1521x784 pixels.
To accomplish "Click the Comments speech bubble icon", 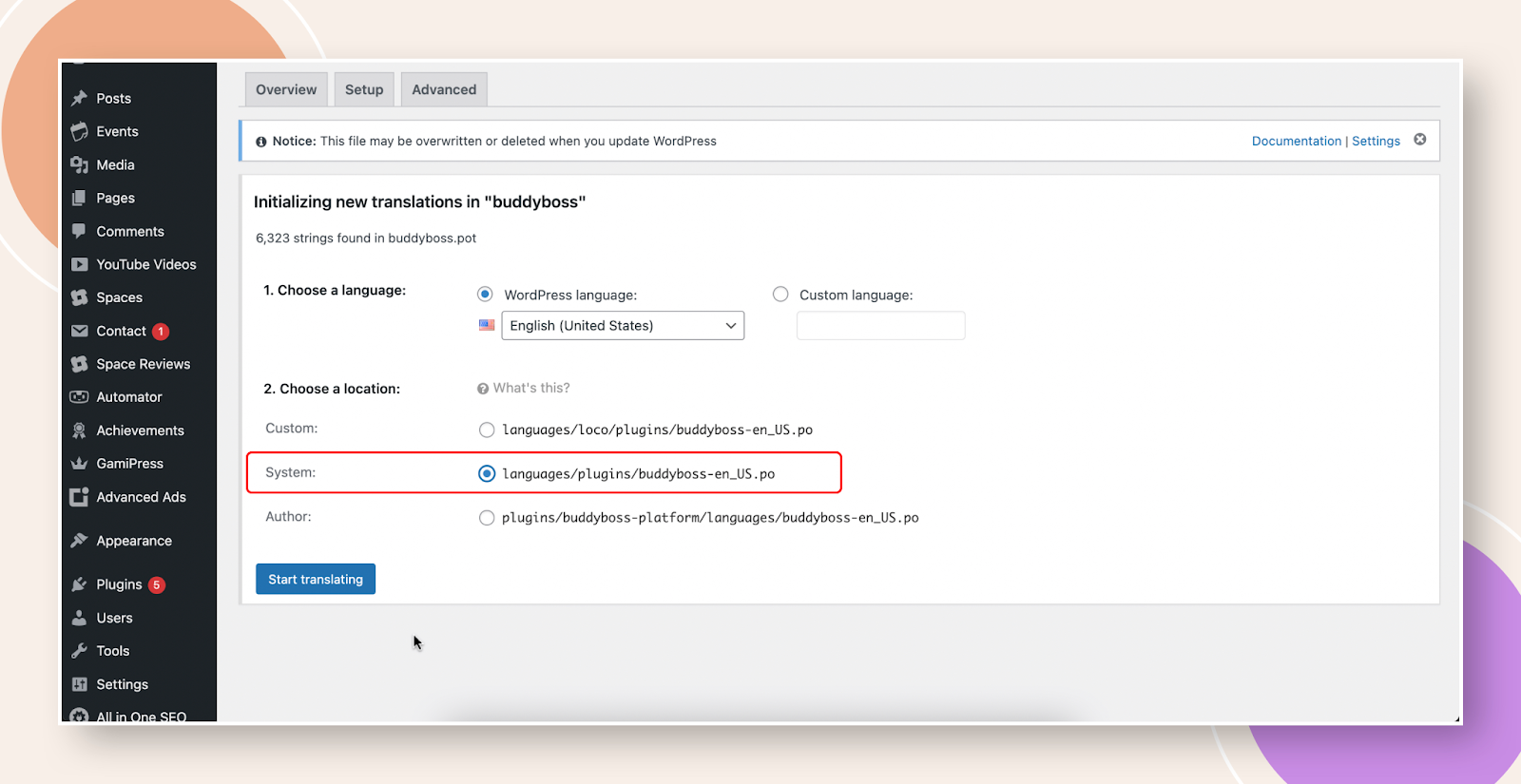I will [80, 231].
